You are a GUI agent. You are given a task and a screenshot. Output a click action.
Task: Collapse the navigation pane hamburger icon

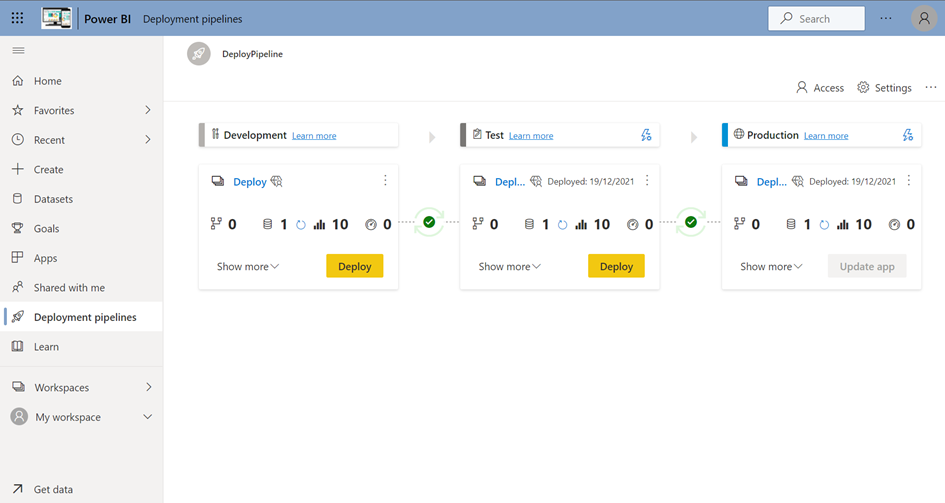(x=18, y=50)
